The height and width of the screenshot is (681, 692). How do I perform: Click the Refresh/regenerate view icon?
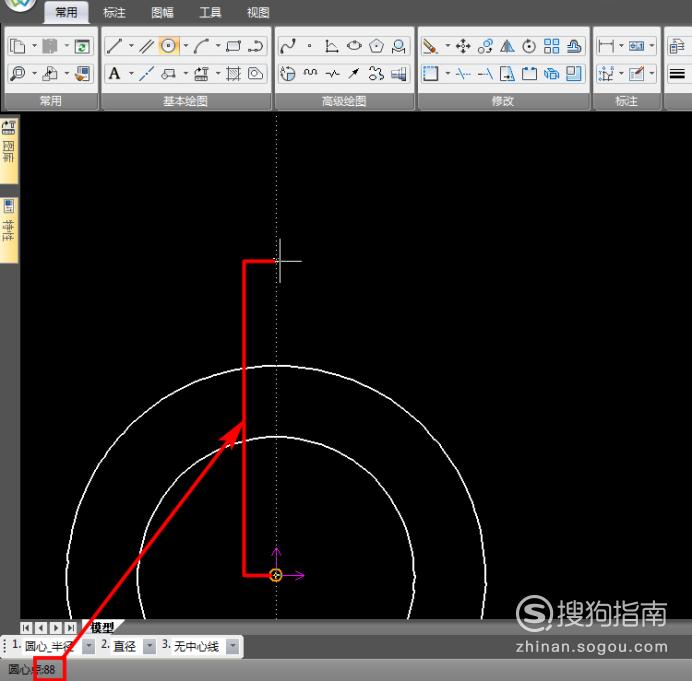coord(82,46)
